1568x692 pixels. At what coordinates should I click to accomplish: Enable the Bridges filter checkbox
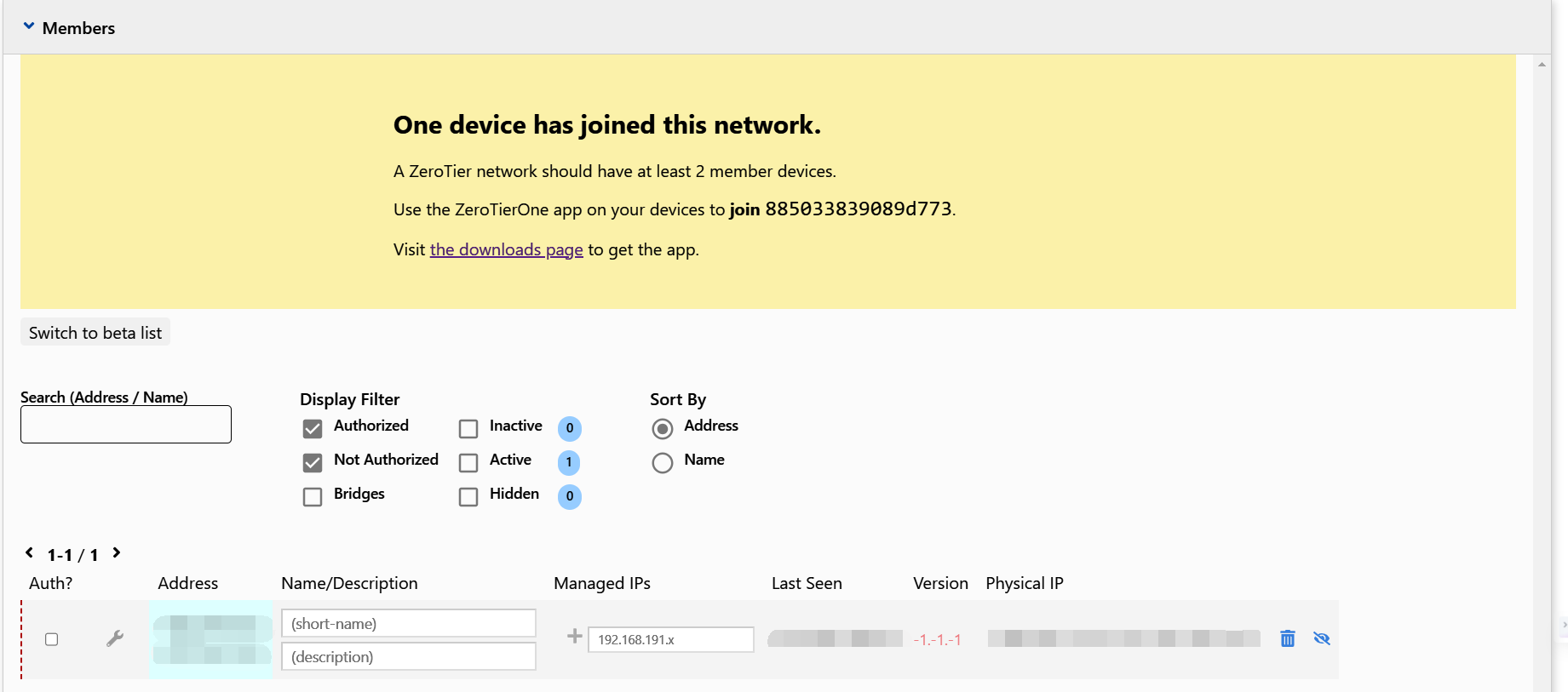(313, 496)
